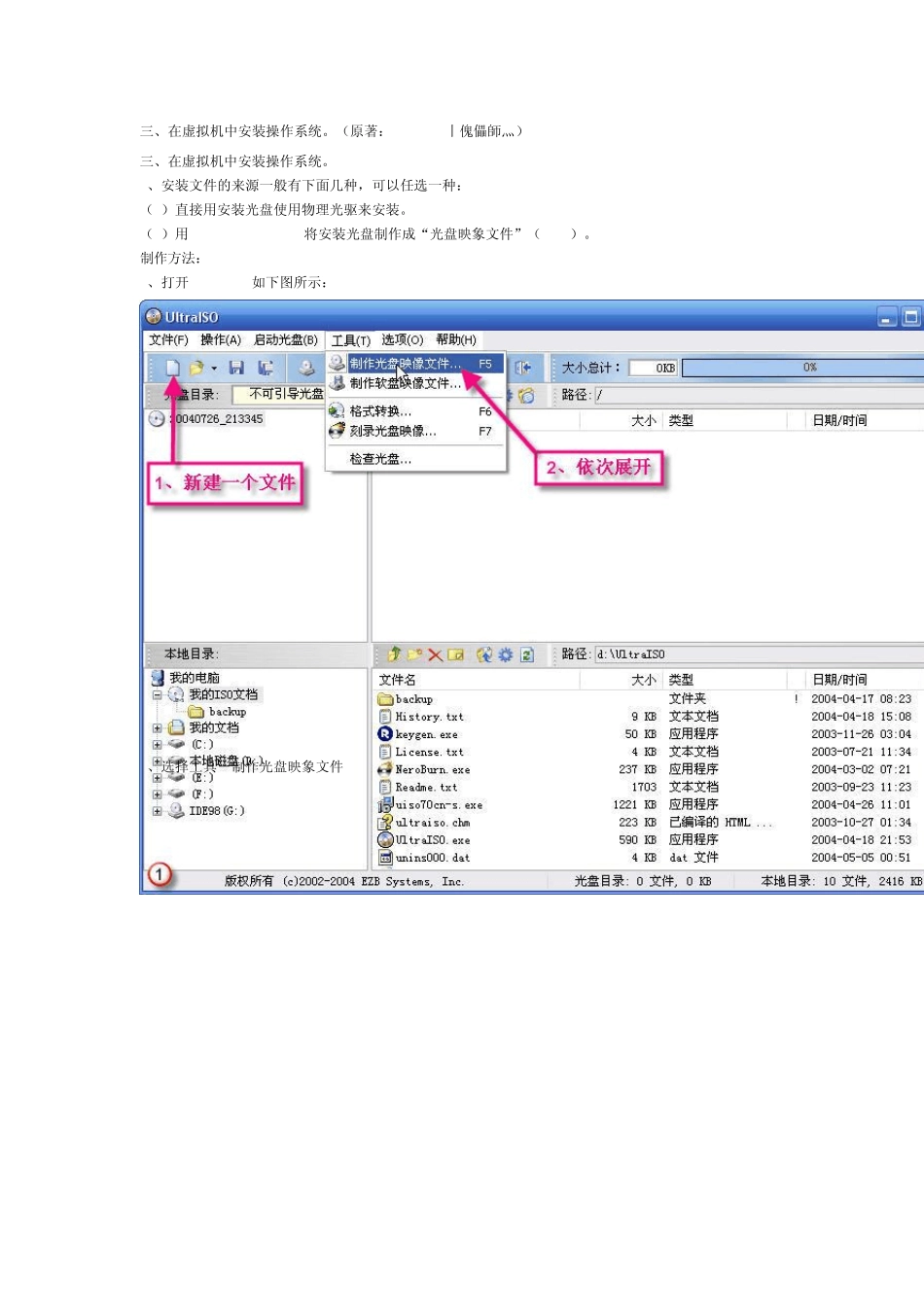Select 我的ISO文档 tree item
Screen dimensions: 924x1307
224,694
